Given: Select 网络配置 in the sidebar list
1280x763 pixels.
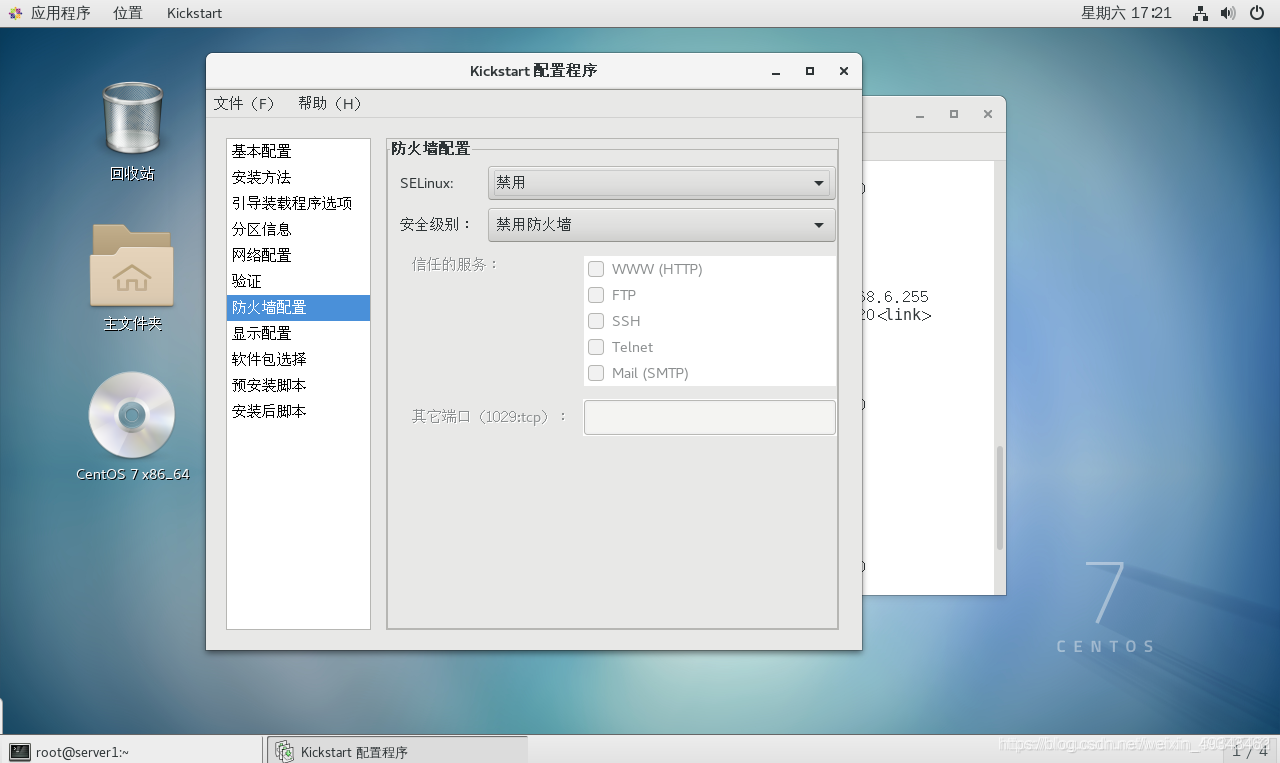Looking at the screenshot, I should [x=298, y=255].
